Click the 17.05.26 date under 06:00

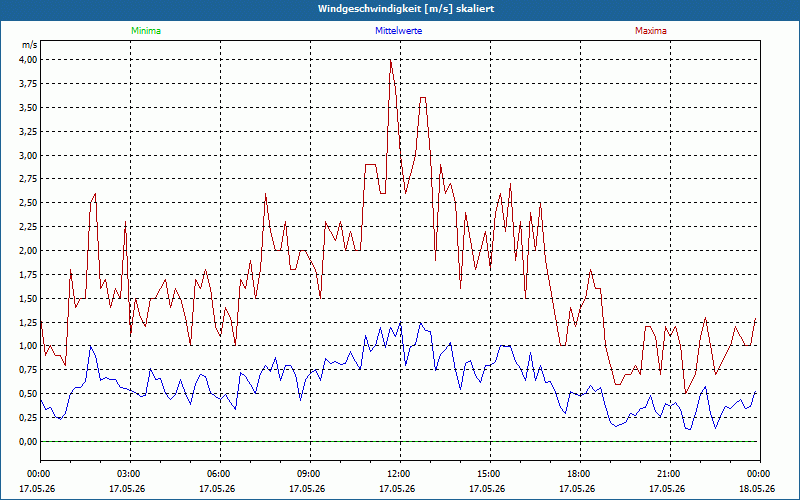217,489
